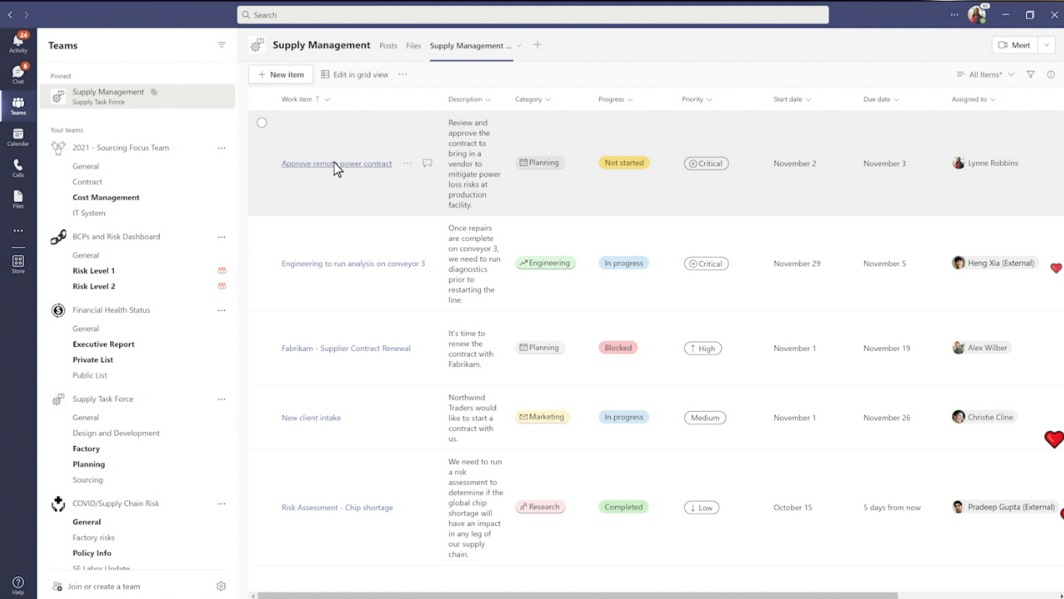The width and height of the screenshot is (1064, 599).
Task: Click in the Search box
Action: coord(533,15)
